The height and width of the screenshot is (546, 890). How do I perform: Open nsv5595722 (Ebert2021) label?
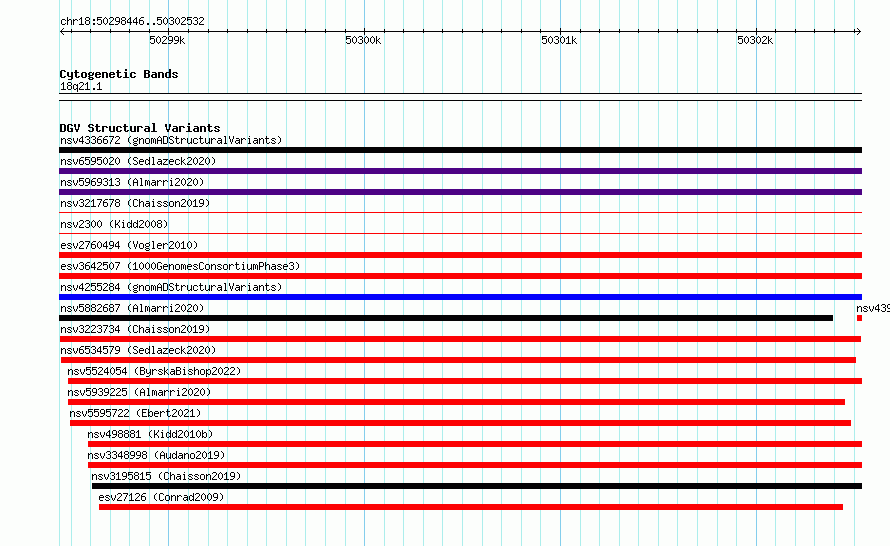(135, 413)
